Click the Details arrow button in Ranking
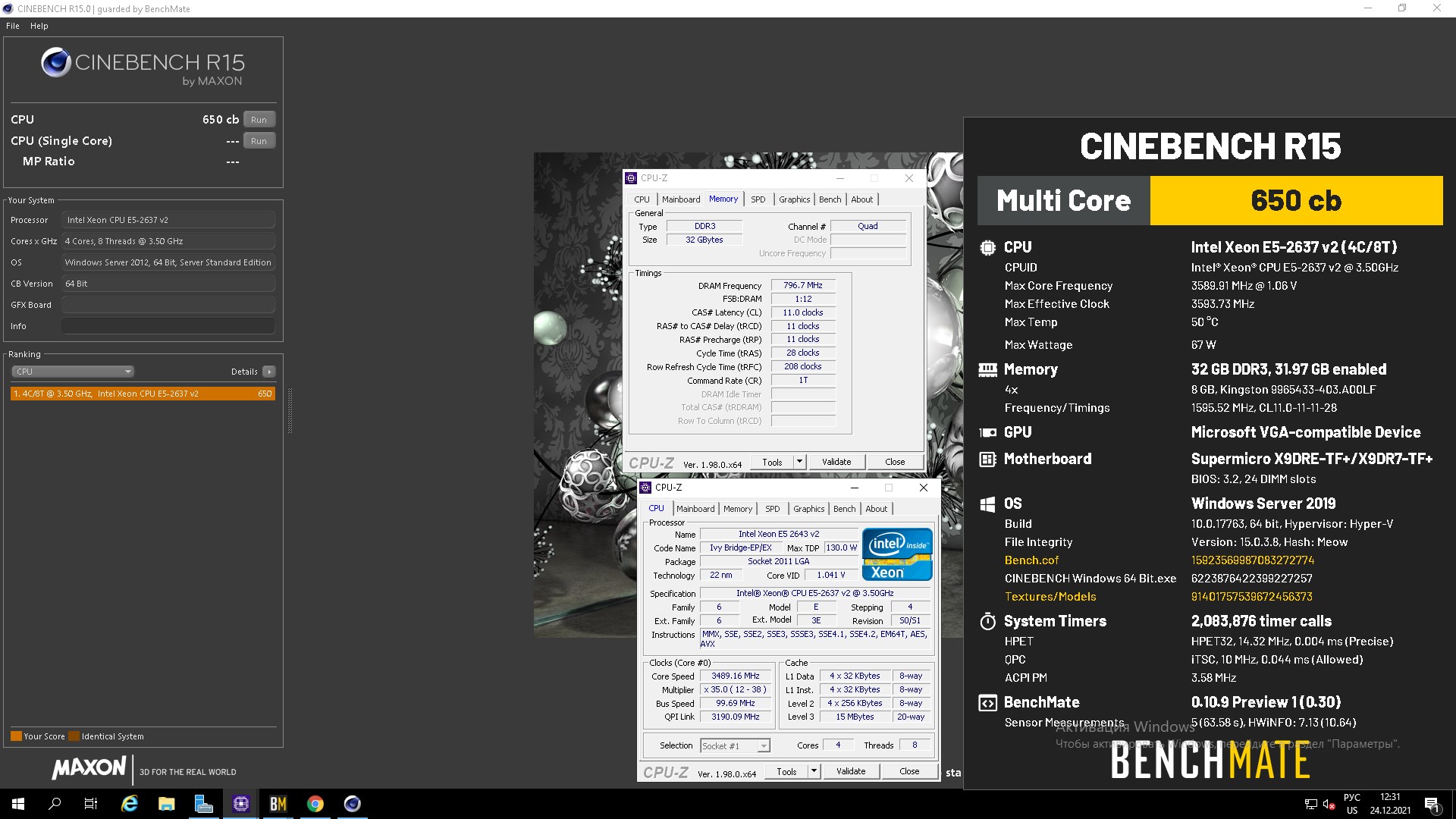Viewport: 1456px width, 819px height. (x=269, y=372)
